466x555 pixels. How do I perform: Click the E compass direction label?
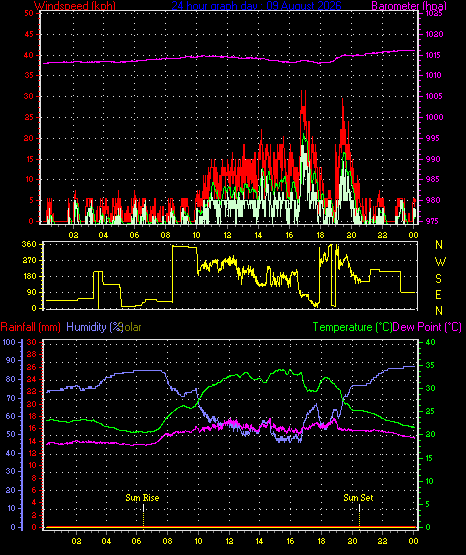tap(438, 294)
